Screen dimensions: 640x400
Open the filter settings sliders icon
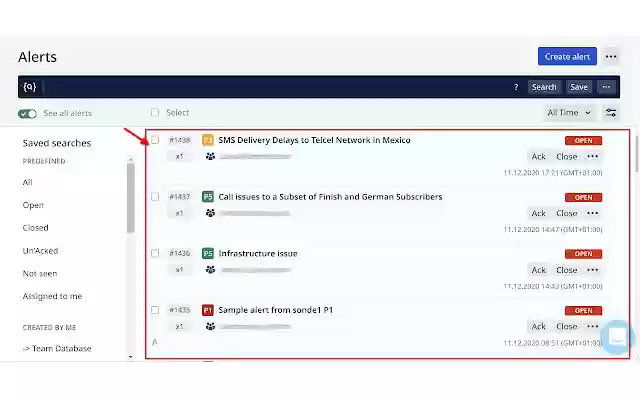pyautogui.click(x=611, y=113)
